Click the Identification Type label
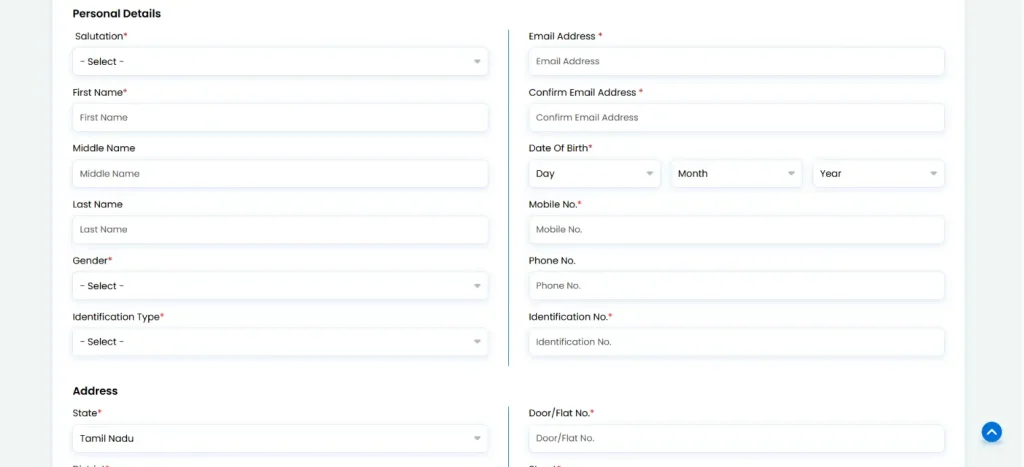This screenshot has width=1024, height=467. pos(118,317)
